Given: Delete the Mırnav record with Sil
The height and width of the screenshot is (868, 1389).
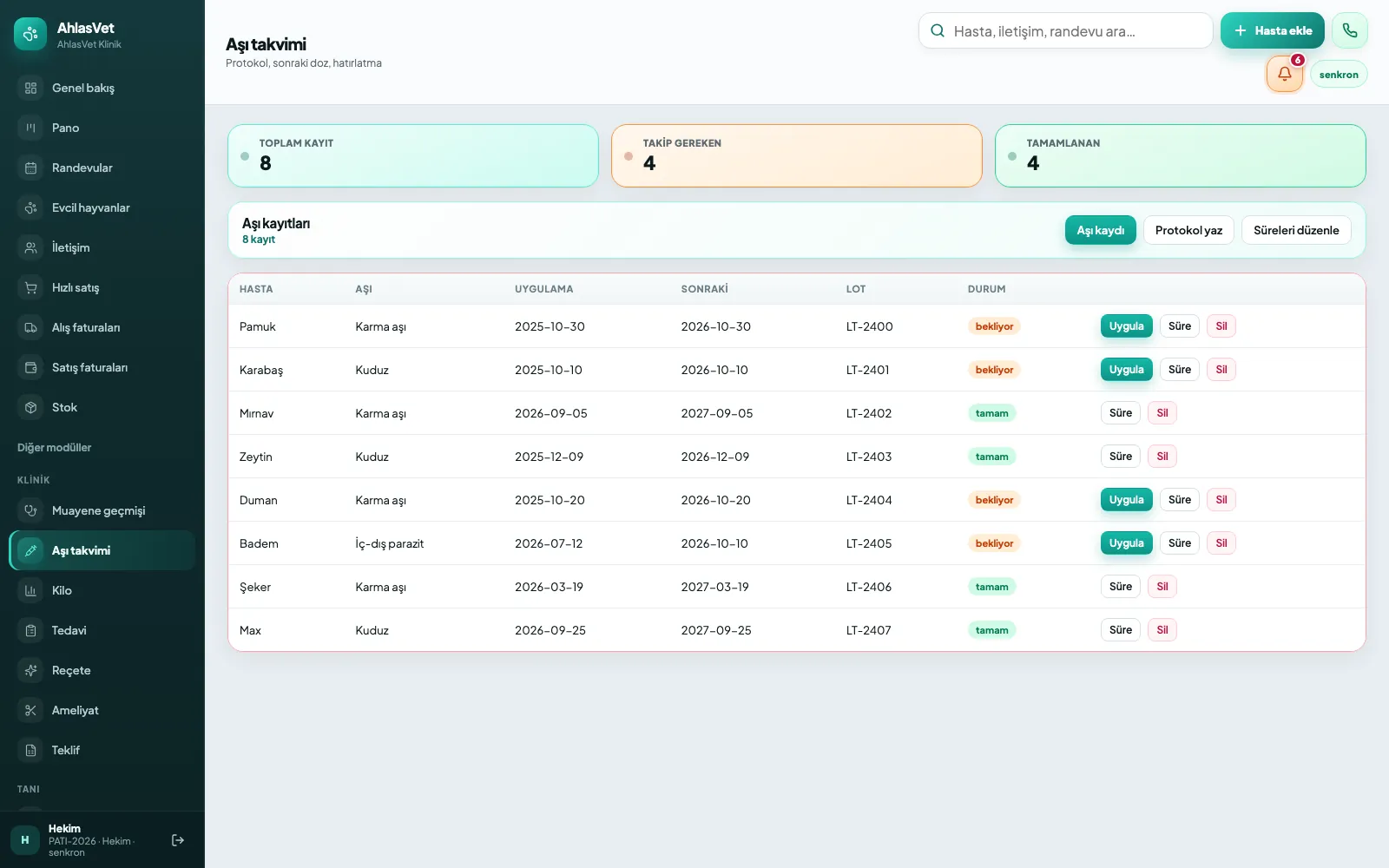Looking at the screenshot, I should (x=1162, y=413).
